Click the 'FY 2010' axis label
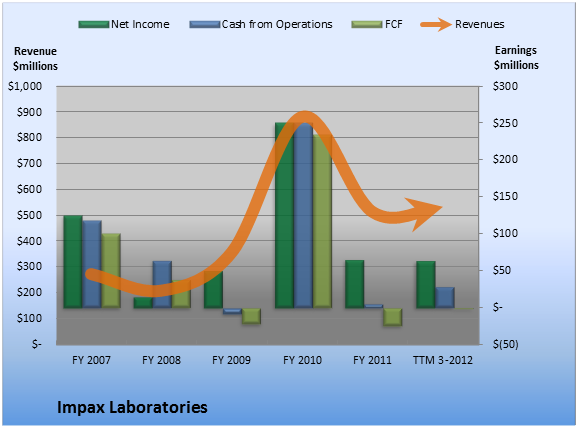 coord(302,360)
